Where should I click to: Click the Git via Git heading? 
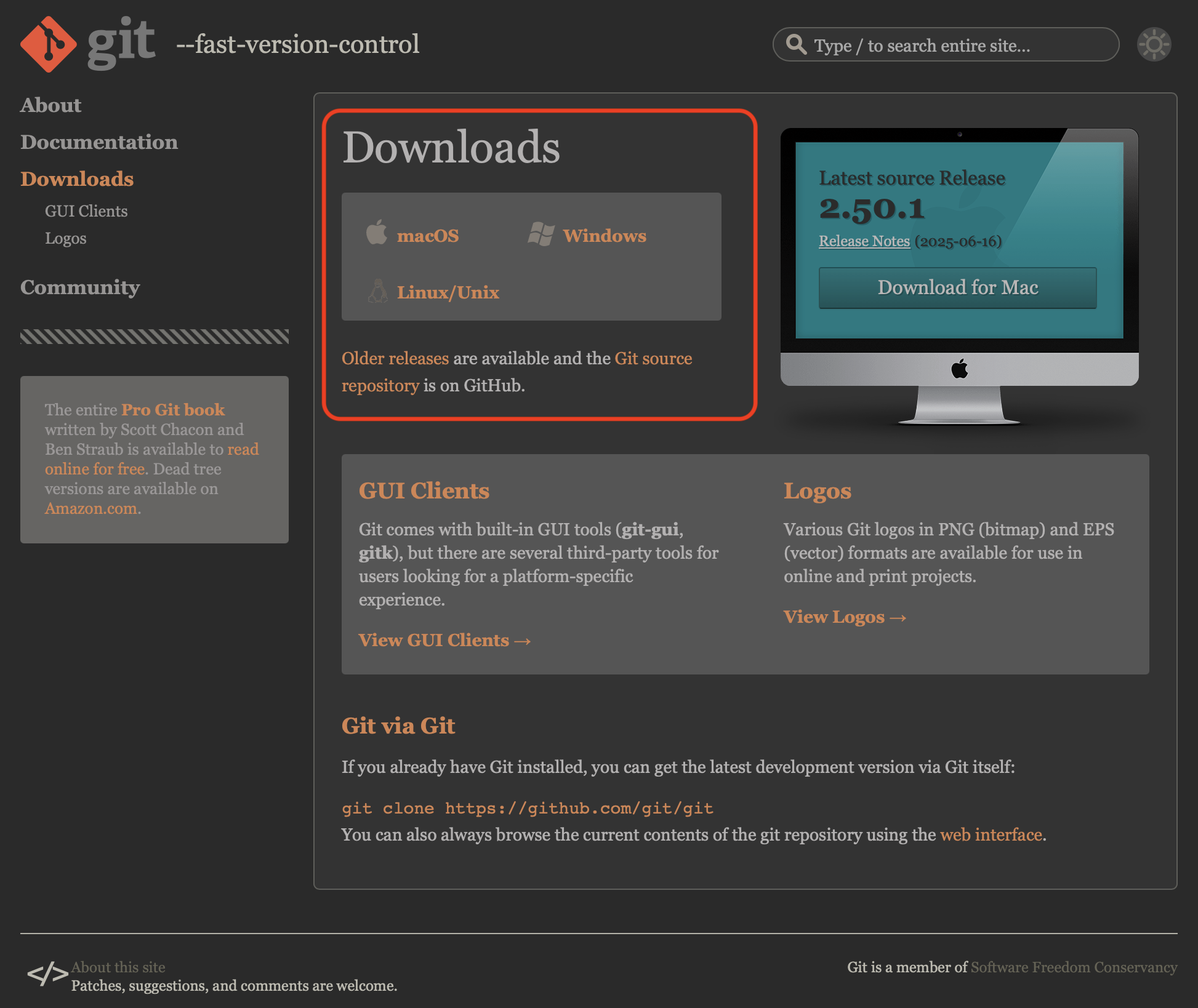(398, 726)
